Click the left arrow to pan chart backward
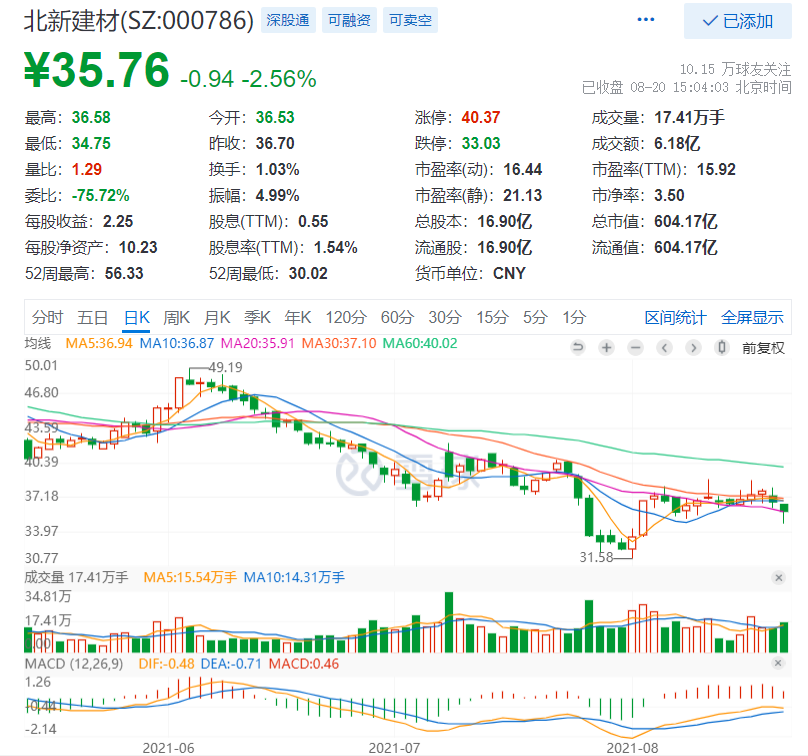This screenshot has width=808, height=756. [666, 348]
